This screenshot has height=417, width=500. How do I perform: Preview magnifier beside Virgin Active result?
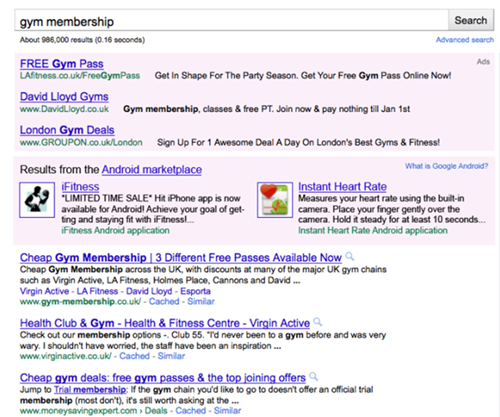coord(318,322)
